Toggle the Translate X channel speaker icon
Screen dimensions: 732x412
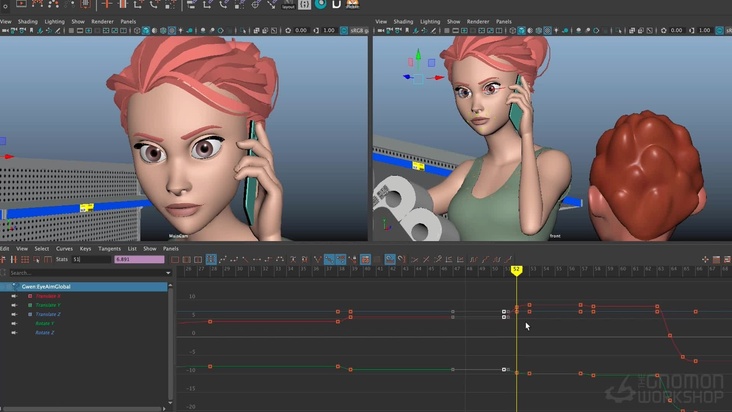(14, 296)
